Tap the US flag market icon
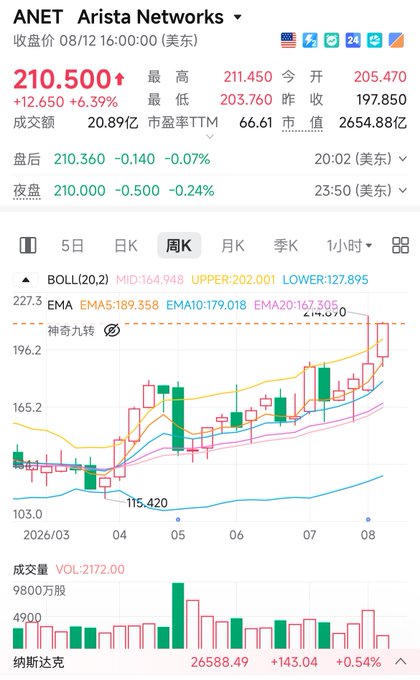 pos(289,40)
